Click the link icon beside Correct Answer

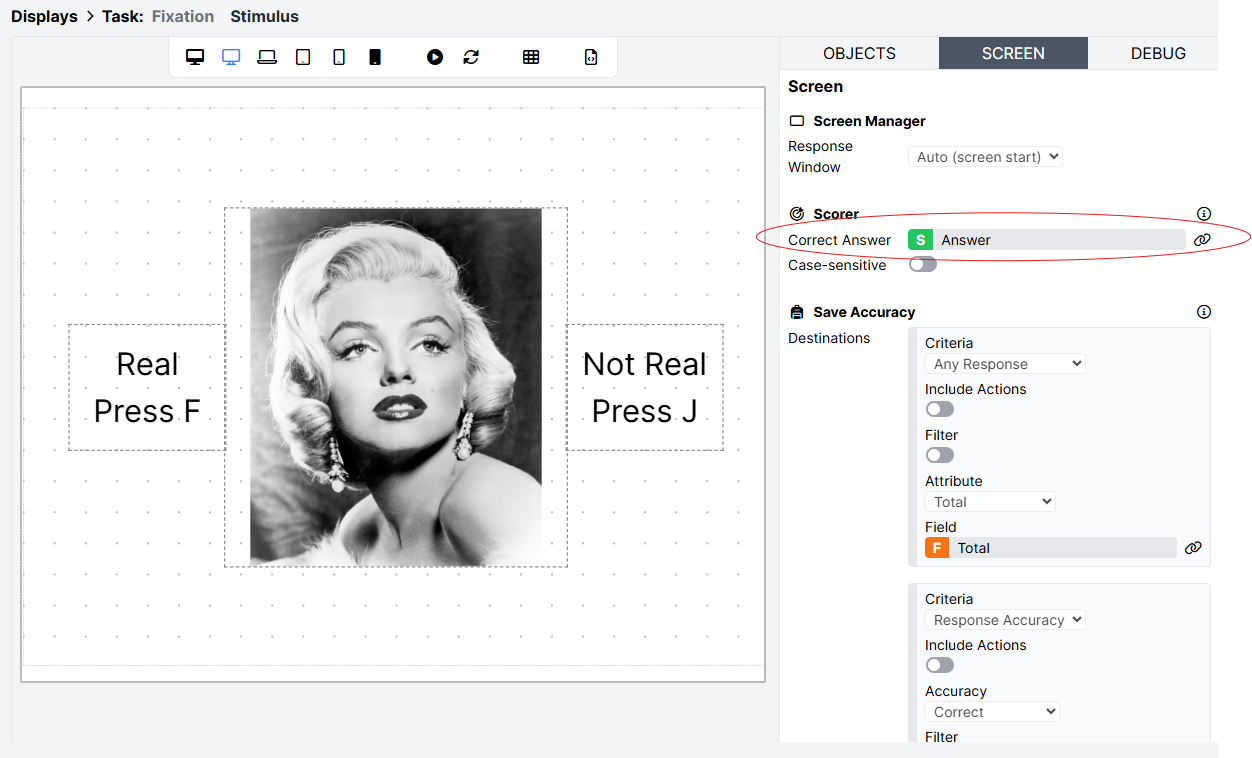[x=1202, y=240]
